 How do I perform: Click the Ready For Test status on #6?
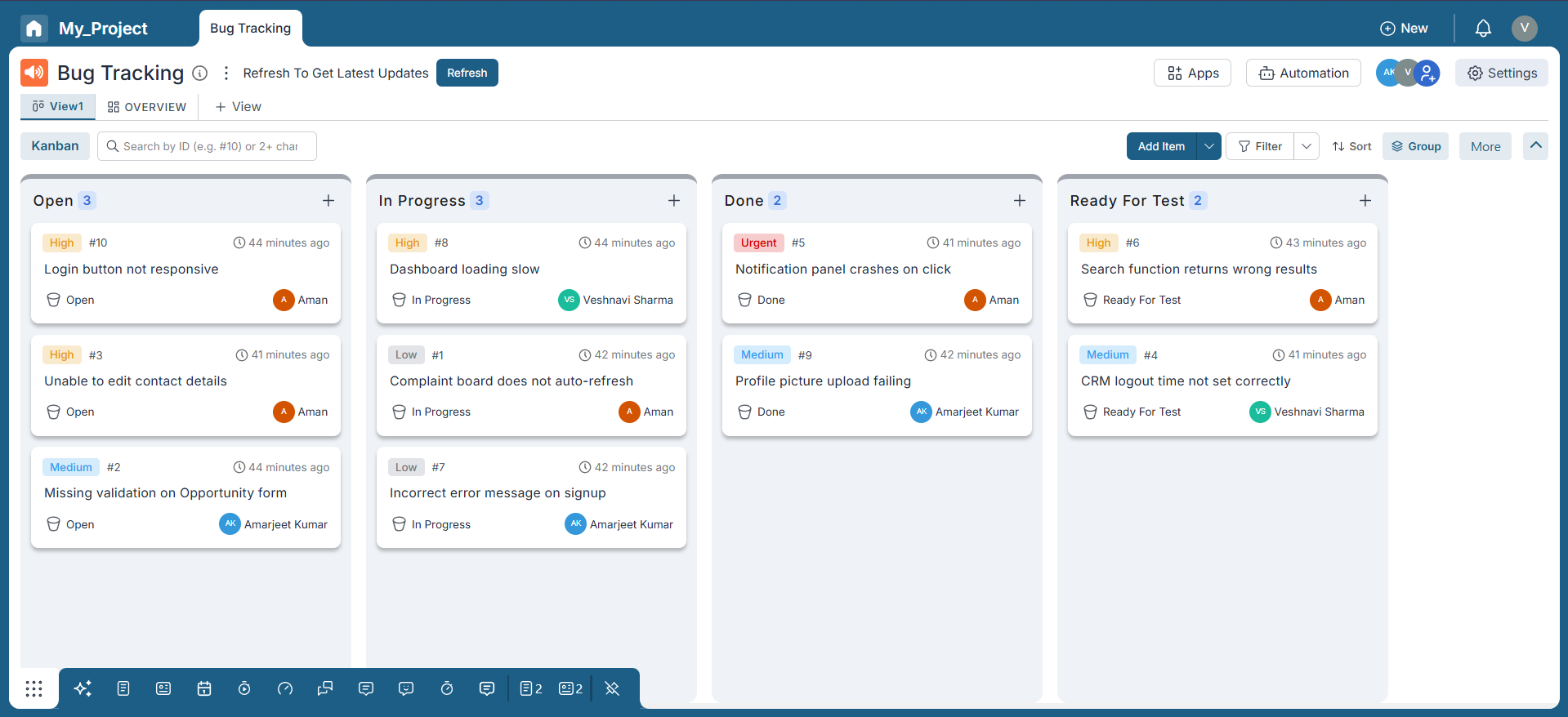tap(1132, 300)
